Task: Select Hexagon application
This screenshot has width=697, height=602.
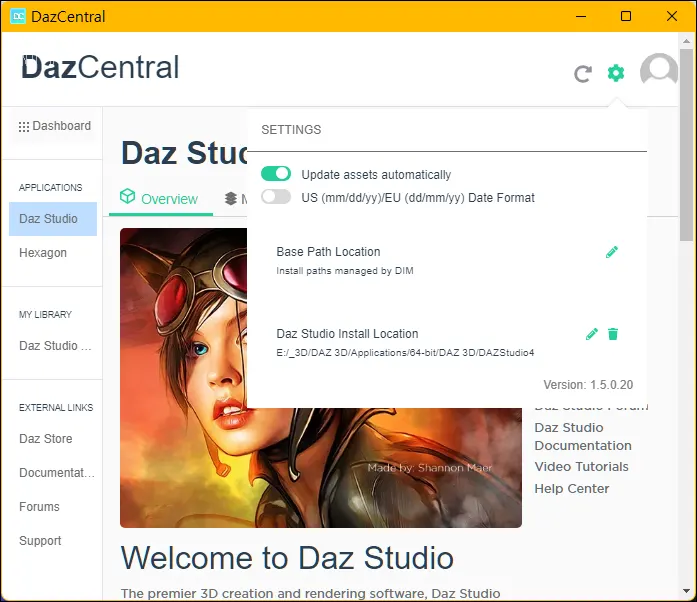Action: (x=43, y=253)
